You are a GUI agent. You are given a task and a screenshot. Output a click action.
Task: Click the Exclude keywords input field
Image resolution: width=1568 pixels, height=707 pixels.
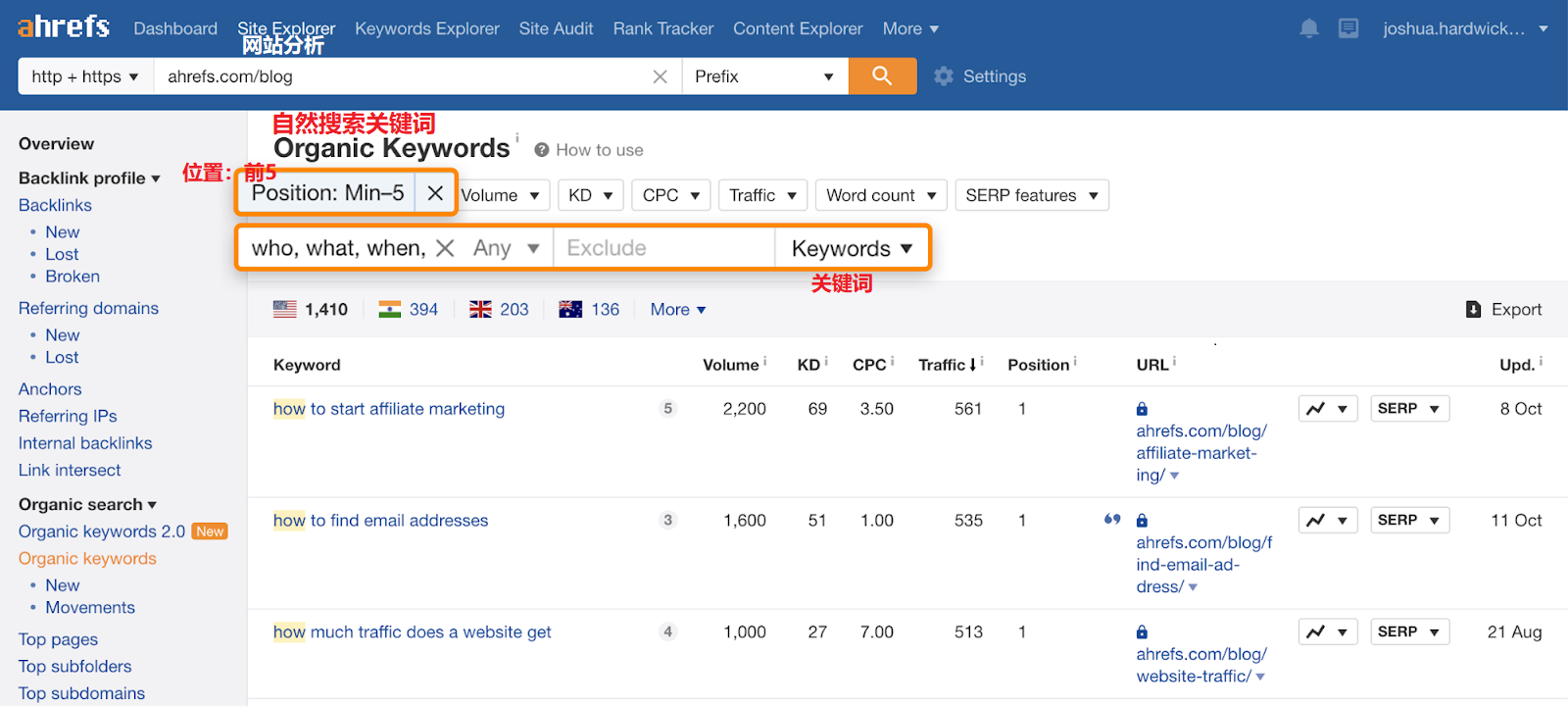663,248
